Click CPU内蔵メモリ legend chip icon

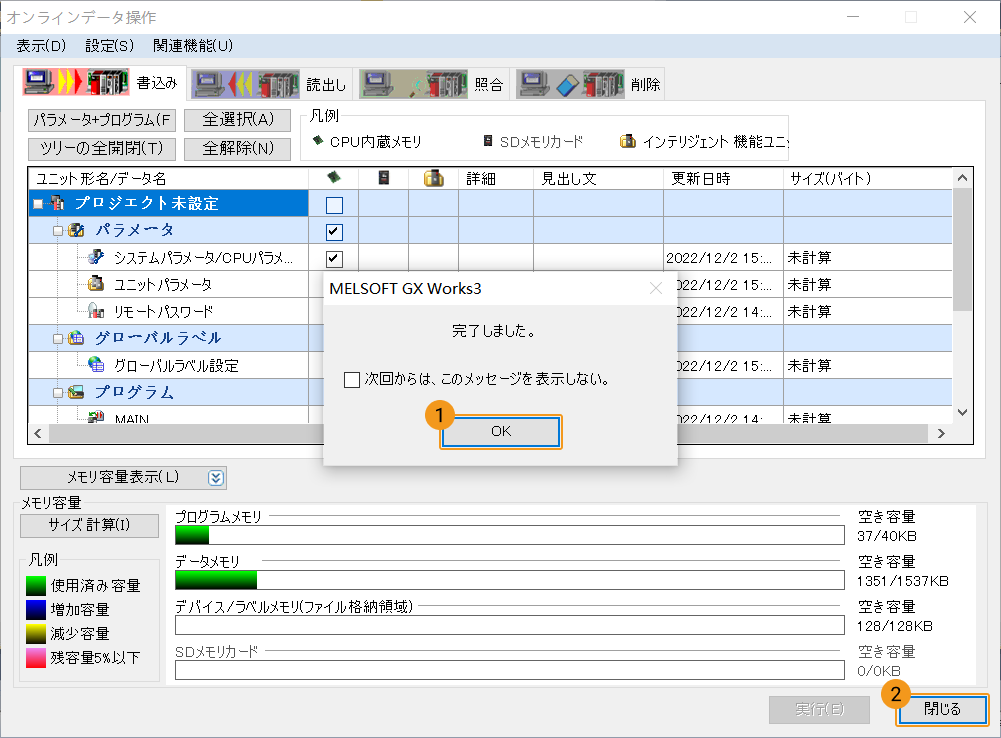[x=318, y=140]
